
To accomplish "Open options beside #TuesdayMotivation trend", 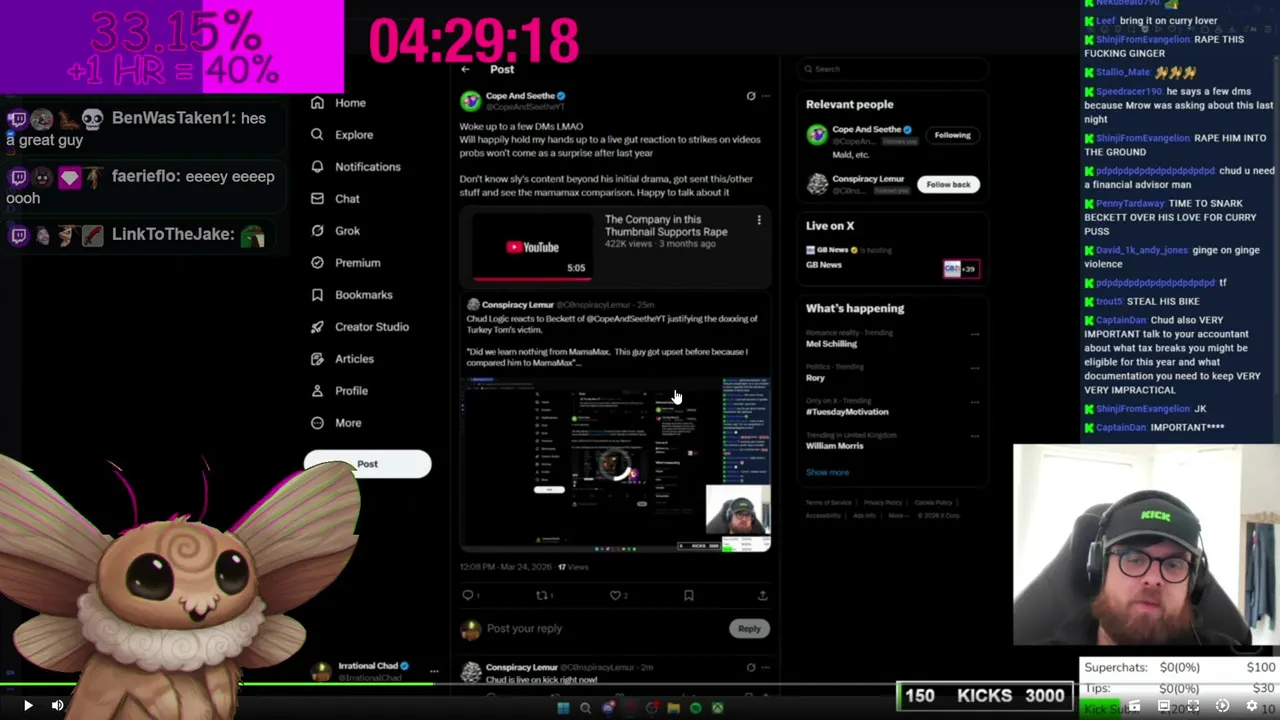I will [975, 402].
